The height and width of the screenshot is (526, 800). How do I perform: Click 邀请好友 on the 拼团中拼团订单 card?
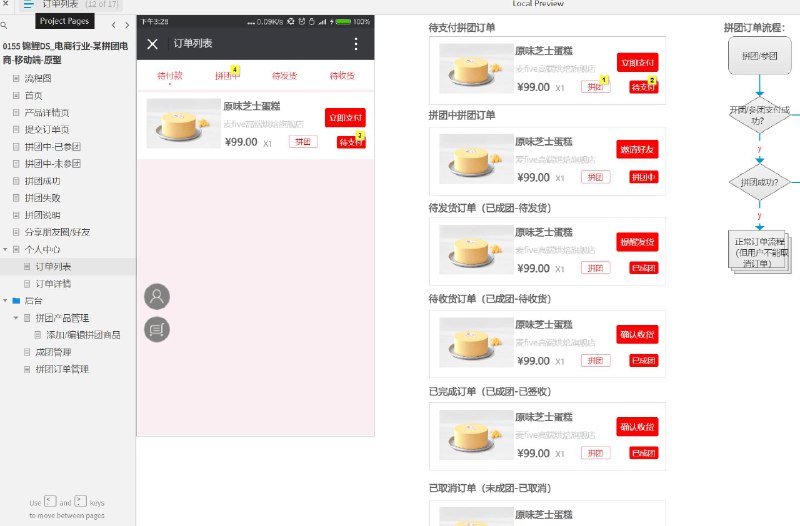tap(637, 149)
